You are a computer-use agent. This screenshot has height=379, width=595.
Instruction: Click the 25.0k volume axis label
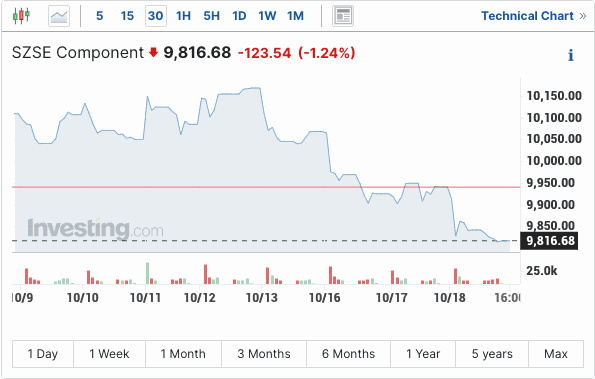point(541,271)
